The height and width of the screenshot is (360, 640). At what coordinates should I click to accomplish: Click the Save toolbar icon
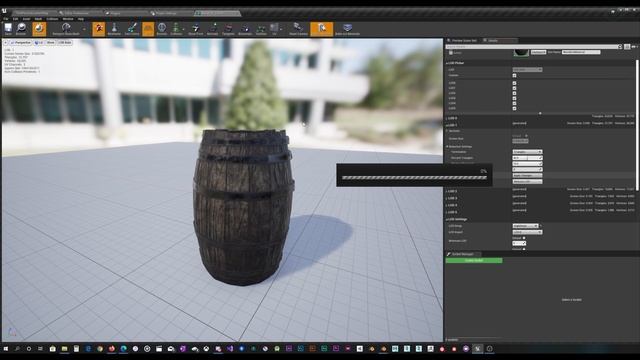(8, 29)
